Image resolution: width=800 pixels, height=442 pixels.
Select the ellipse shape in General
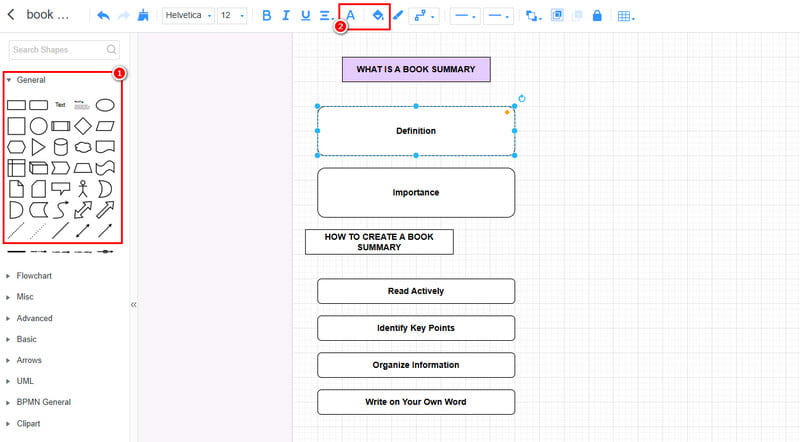[104, 104]
